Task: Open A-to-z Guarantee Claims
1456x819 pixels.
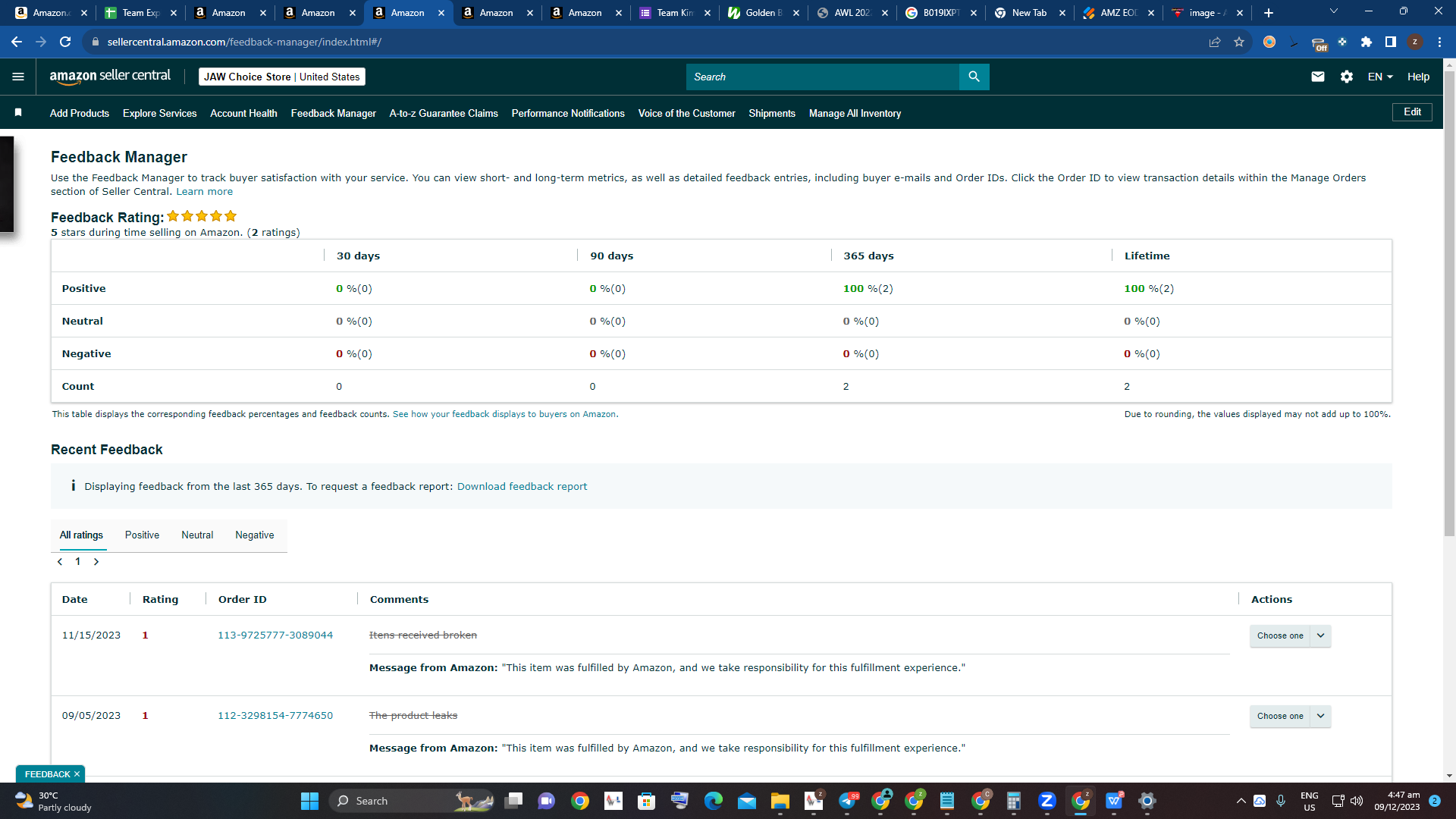Action: [x=444, y=113]
